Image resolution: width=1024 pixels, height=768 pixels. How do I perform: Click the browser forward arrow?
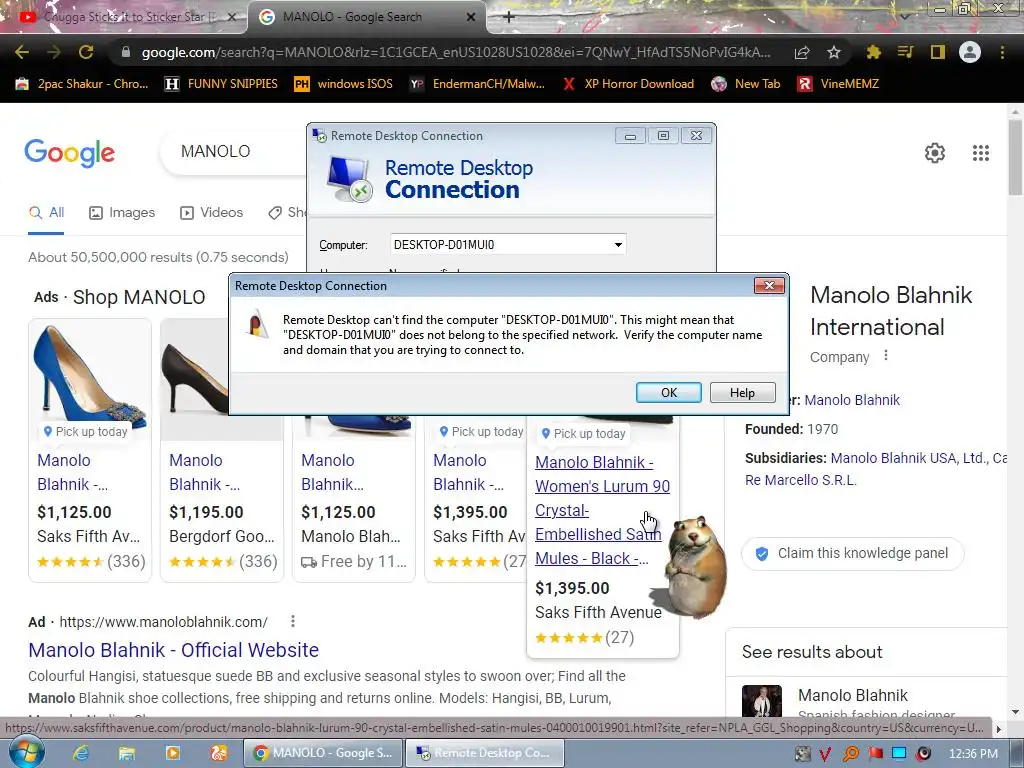(x=54, y=52)
